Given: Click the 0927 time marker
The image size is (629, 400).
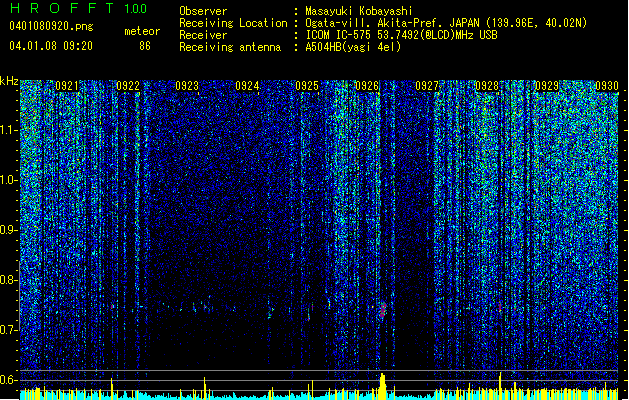Looking at the screenshot, I should (427, 86).
